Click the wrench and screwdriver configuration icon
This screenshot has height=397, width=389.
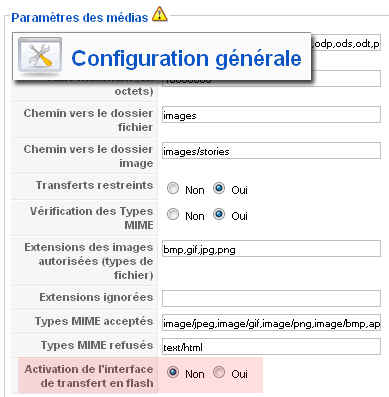[x=40, y=55]
